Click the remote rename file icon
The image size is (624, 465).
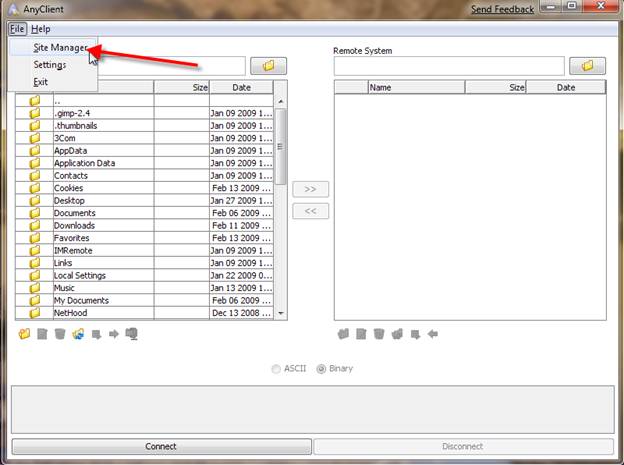361,334
